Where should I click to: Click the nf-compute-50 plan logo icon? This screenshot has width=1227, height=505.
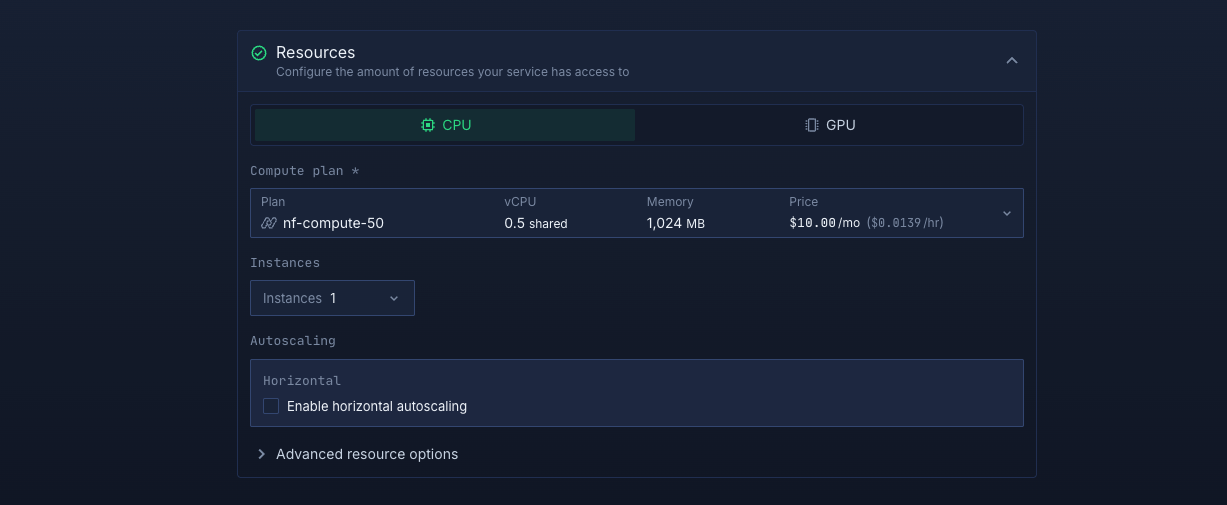268,223
